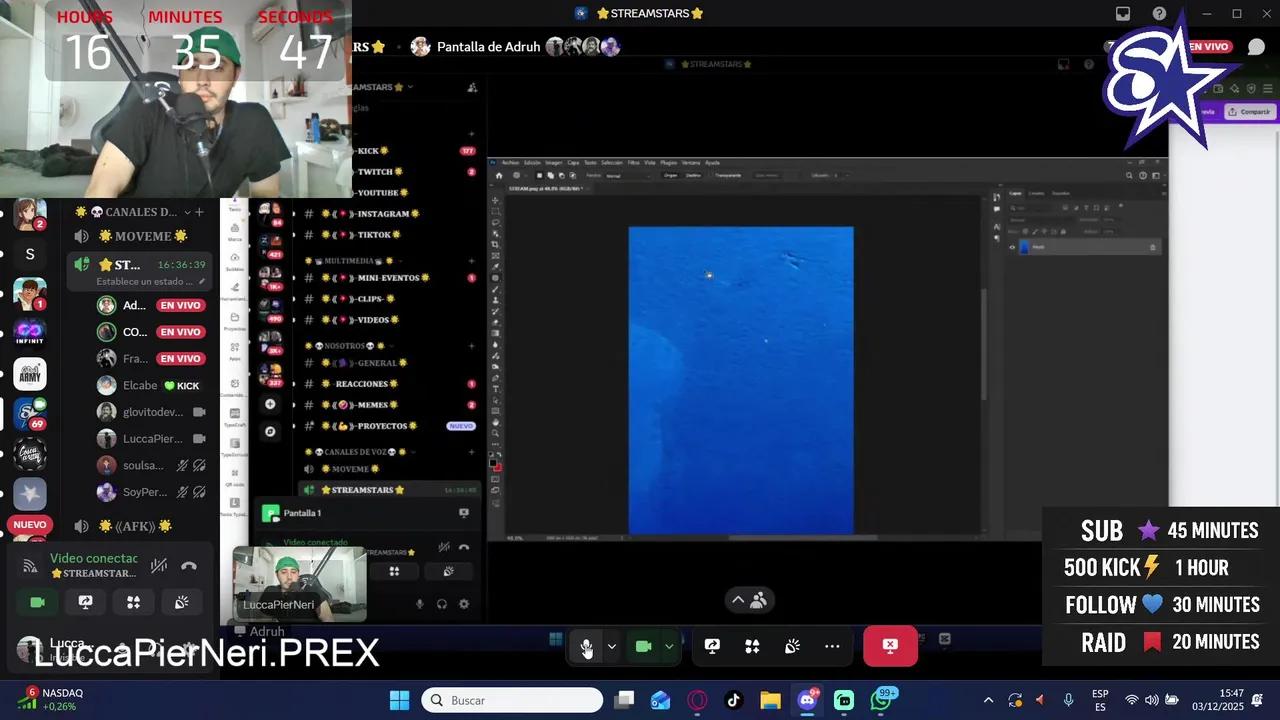Click the Buscar taskbar search field
Screen dimensions: 1280x720
coord(512,700)
